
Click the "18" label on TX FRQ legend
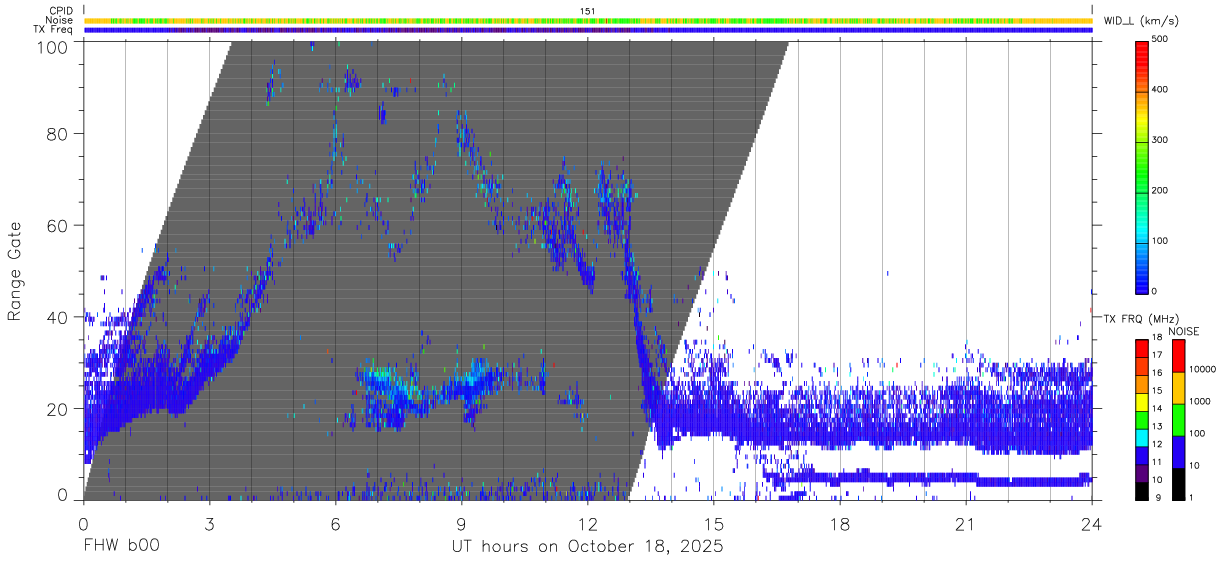coord(1157,338)
